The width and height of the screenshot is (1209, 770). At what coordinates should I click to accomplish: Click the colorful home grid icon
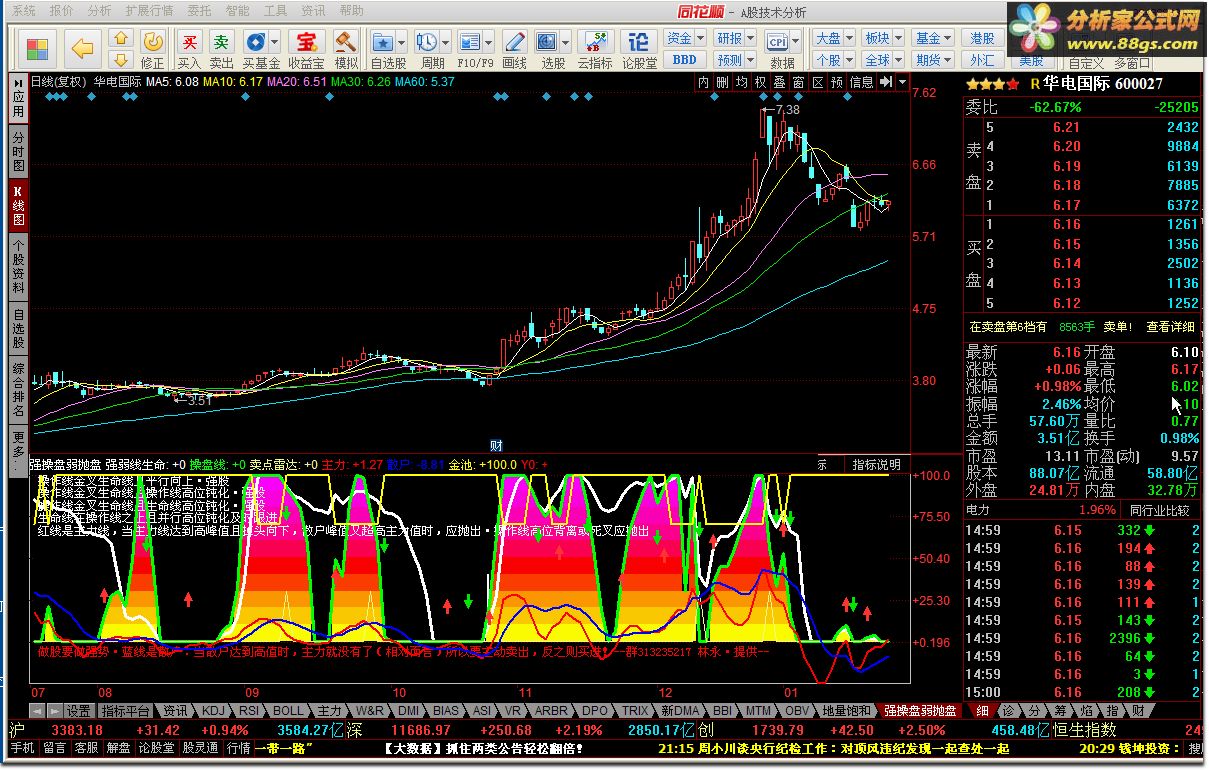pos(38,49)
